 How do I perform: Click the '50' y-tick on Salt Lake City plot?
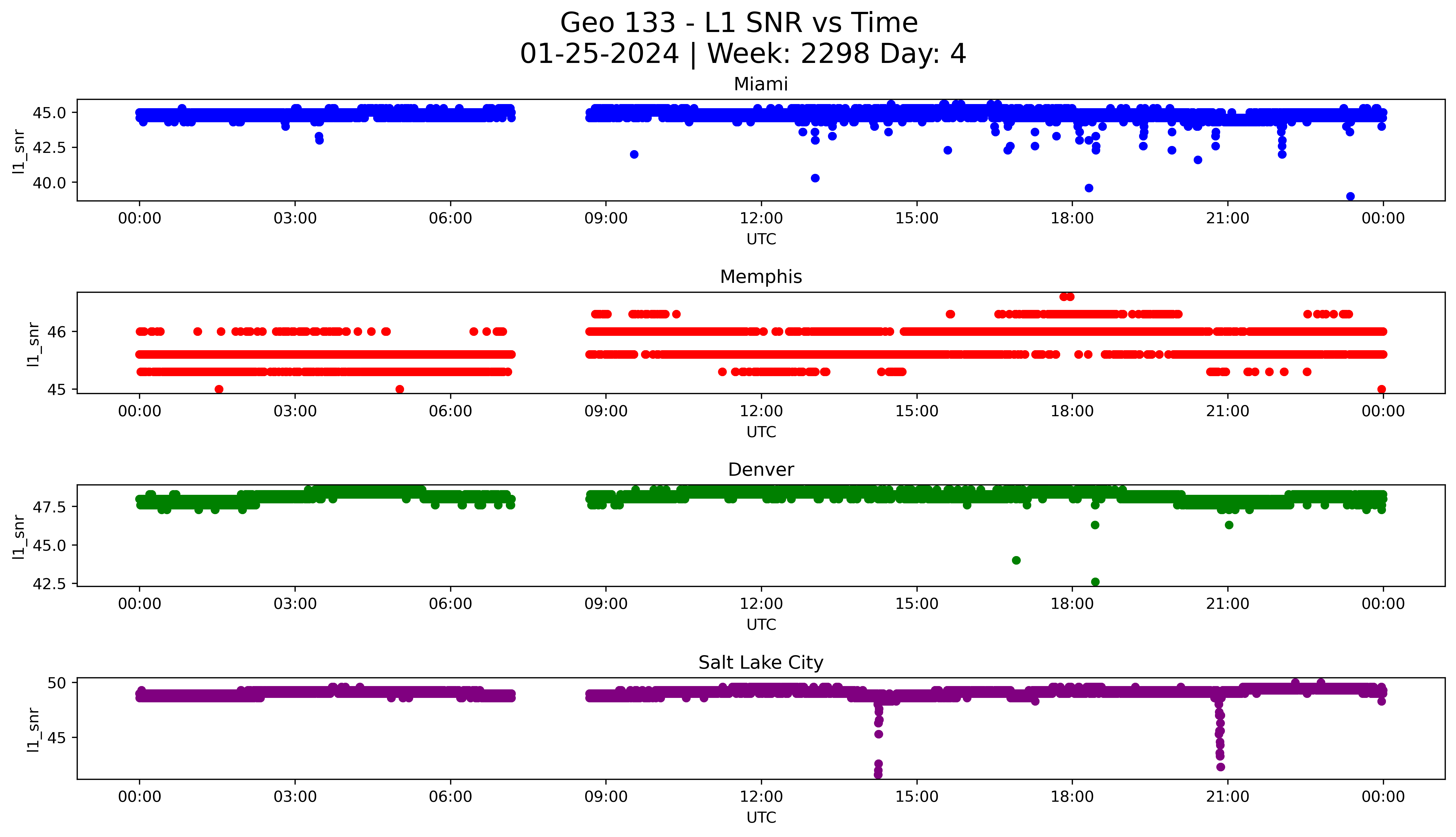point(57,683)
